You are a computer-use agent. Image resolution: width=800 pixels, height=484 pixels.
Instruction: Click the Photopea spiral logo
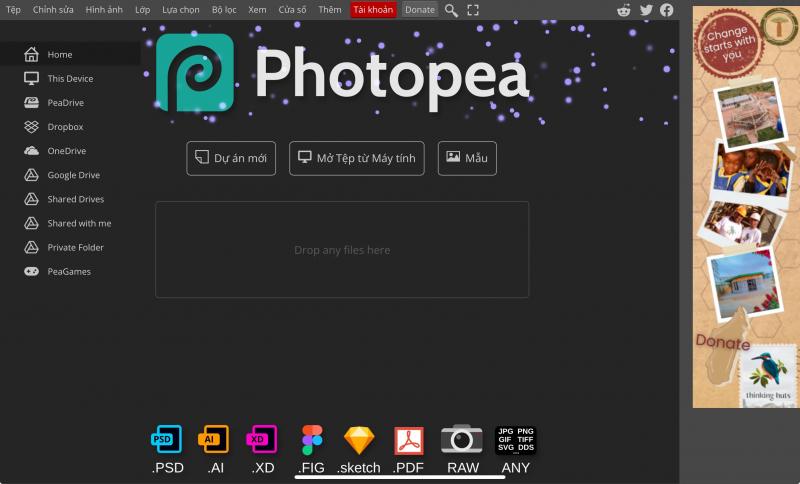point(195,72)
